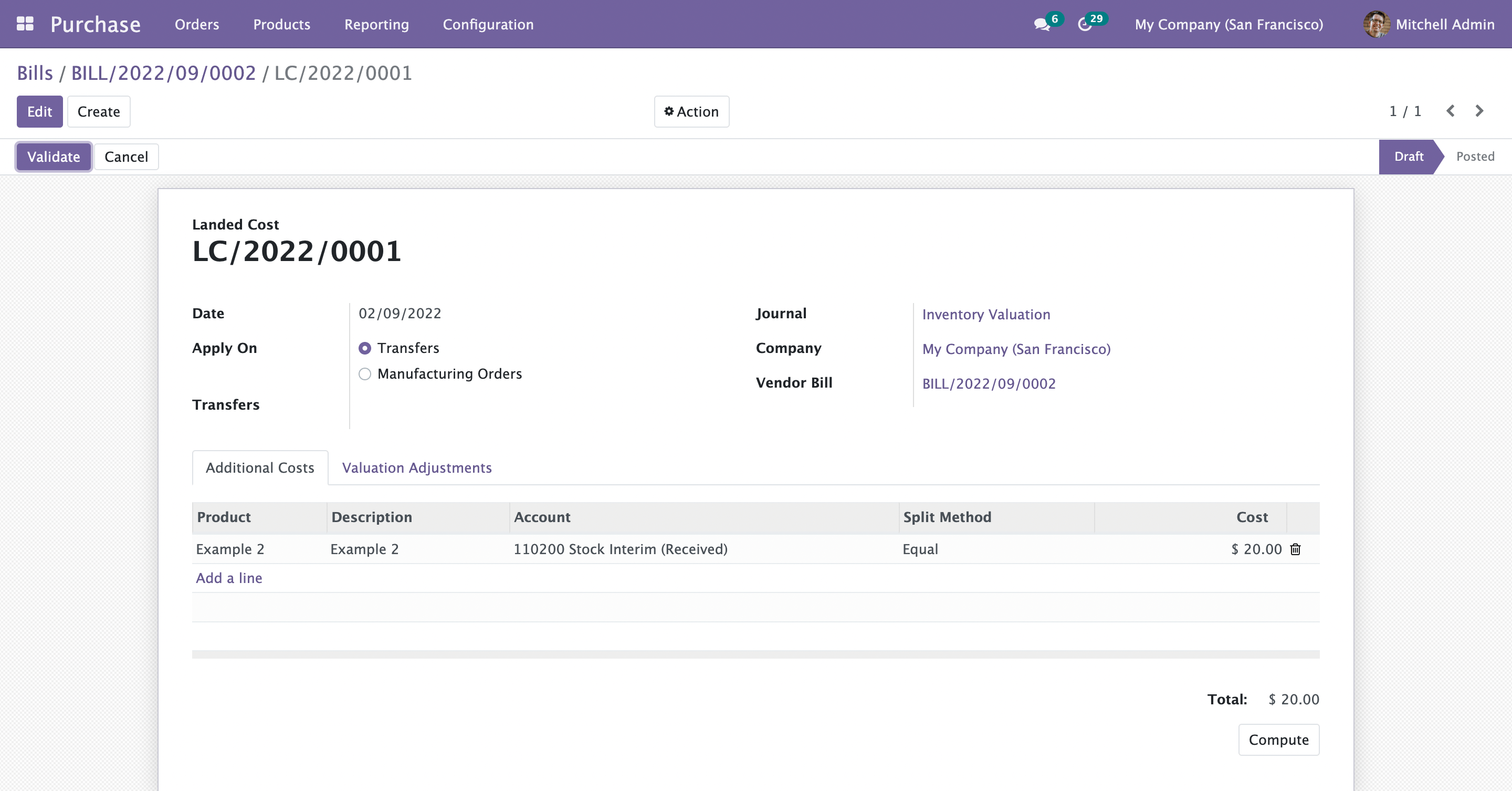The width and height of the screenshot is (1512, 791).
Task: Open the Reporting menu
Action: click(376, 24)
